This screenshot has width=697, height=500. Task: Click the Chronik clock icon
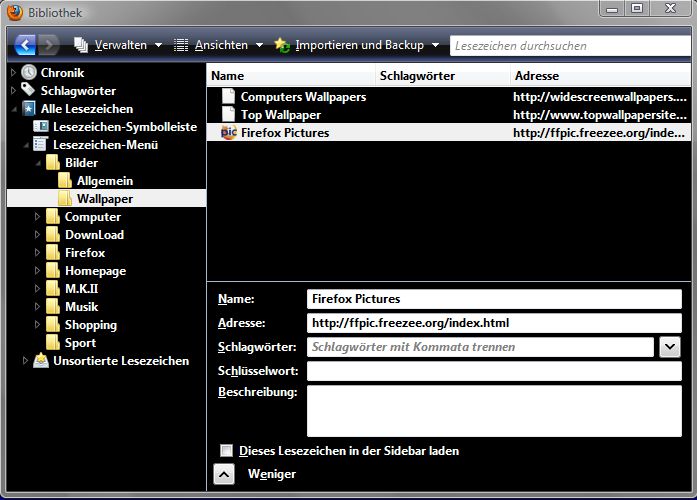coord(29,73)
